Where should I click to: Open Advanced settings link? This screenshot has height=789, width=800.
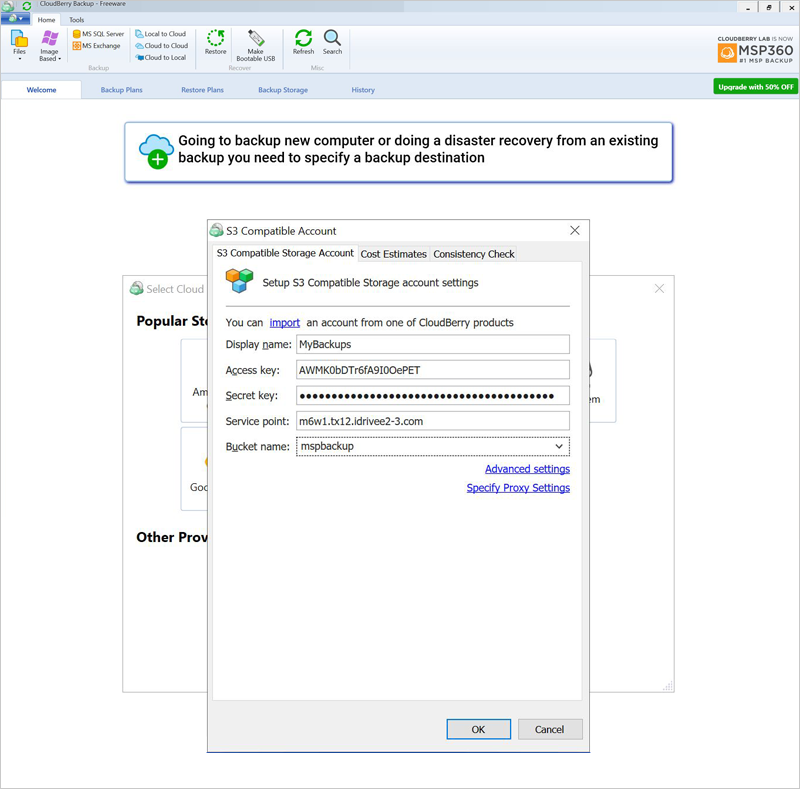pyautogui.click(x=528, y=469)
